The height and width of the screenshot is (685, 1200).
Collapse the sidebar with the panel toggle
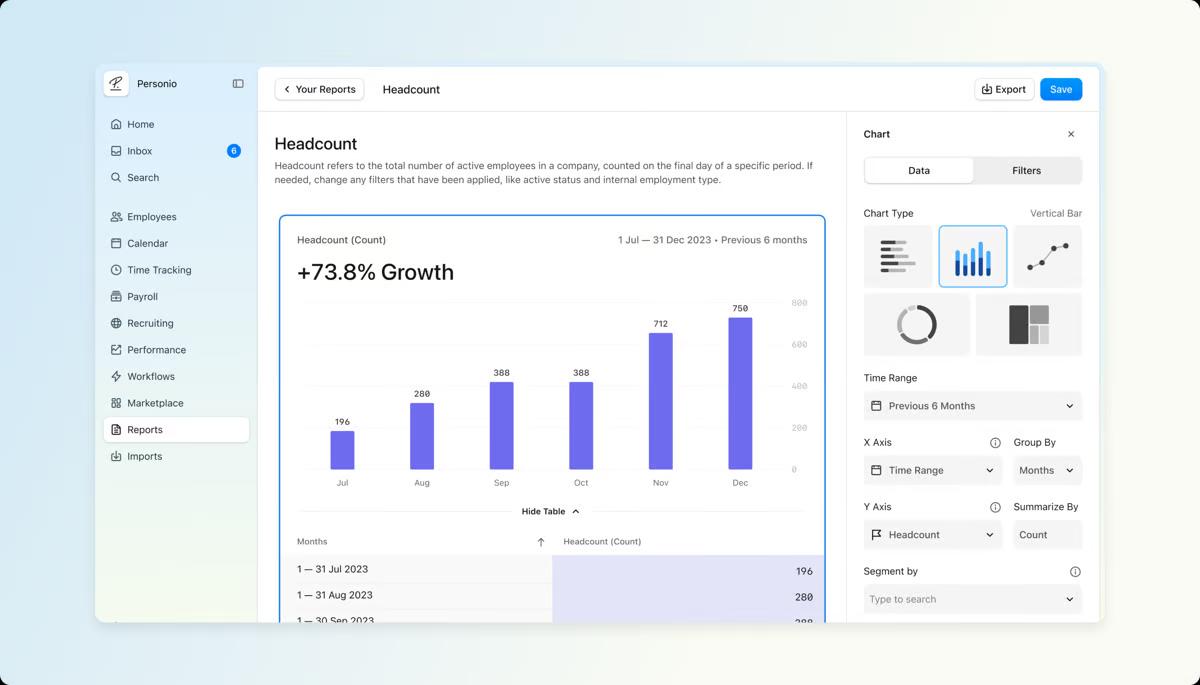tap(237, 83)
